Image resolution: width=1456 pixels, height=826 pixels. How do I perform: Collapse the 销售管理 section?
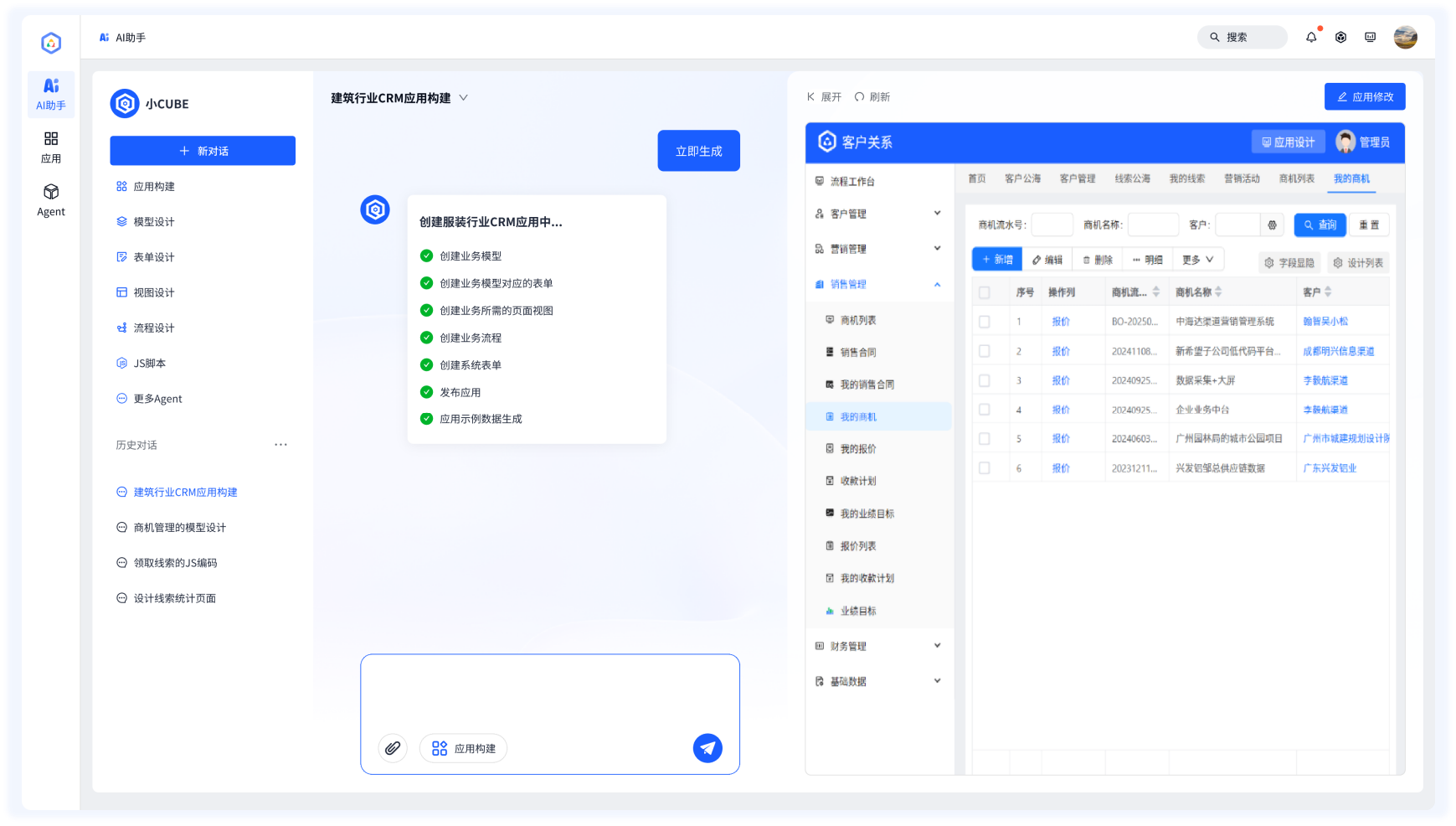pyautogui.click(x=937, y=284)
